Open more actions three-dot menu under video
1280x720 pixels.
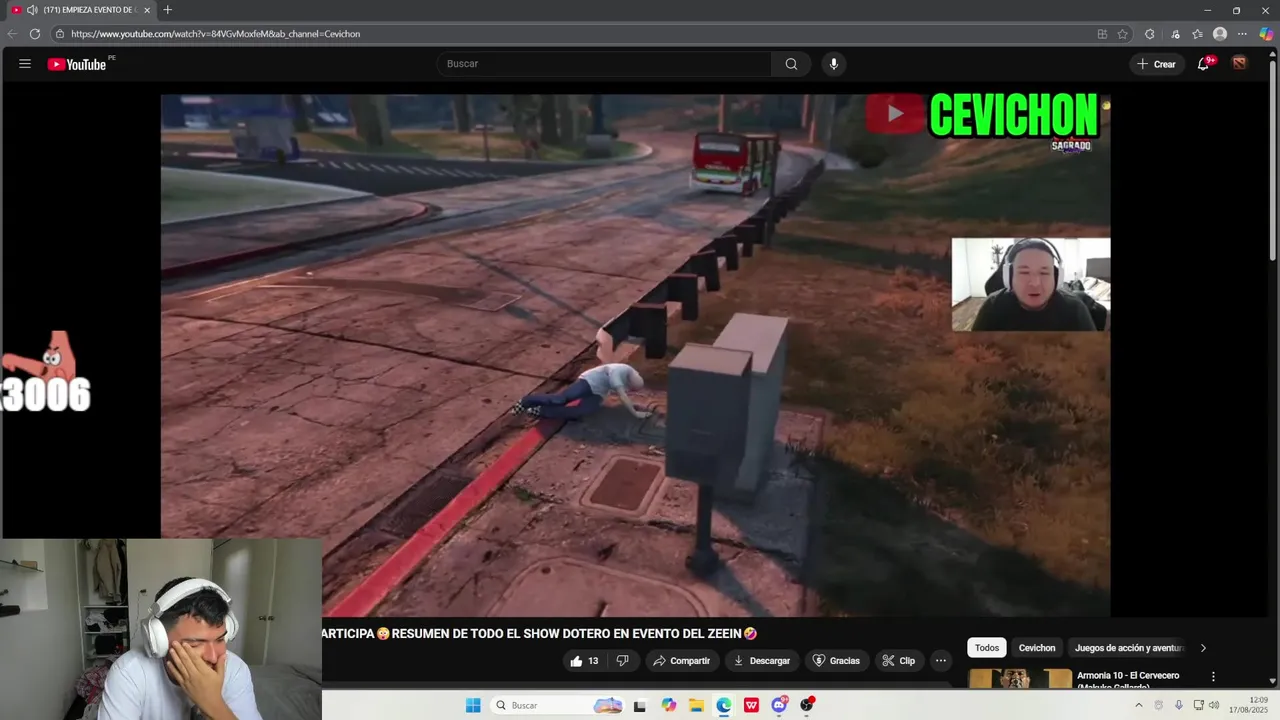(940, 661)
